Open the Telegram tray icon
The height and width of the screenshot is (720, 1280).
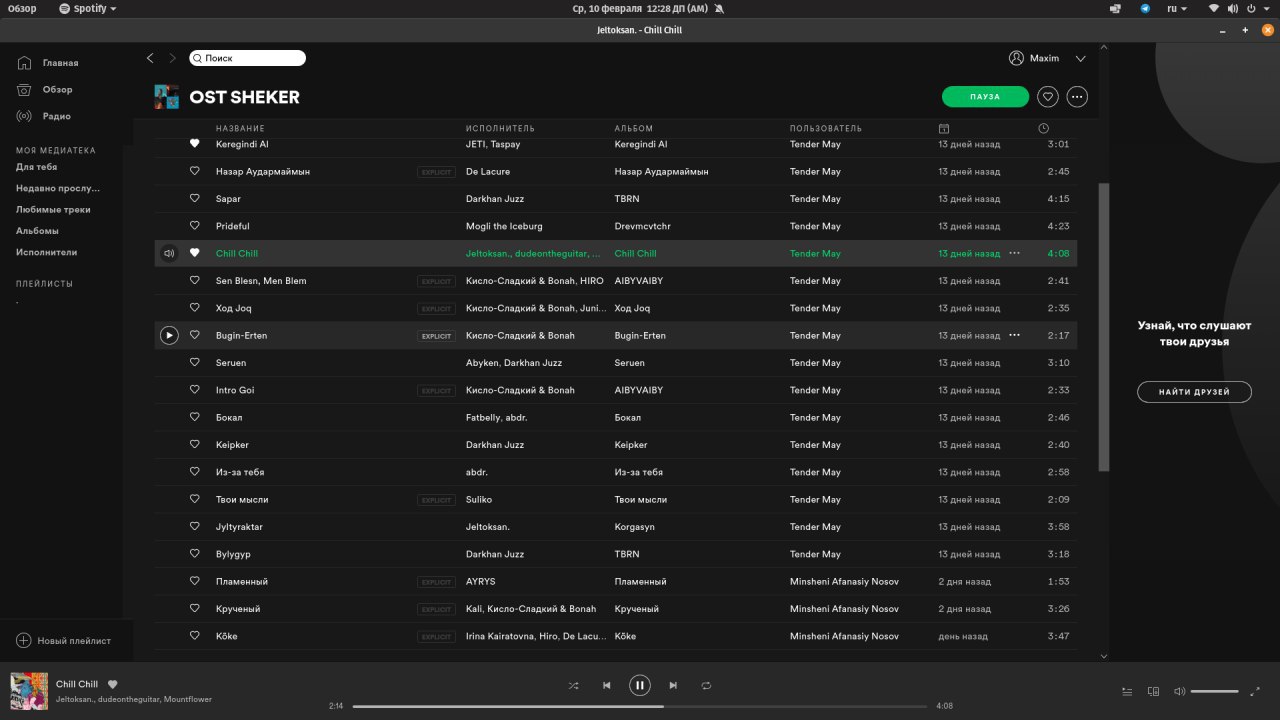click(1145, 8)
